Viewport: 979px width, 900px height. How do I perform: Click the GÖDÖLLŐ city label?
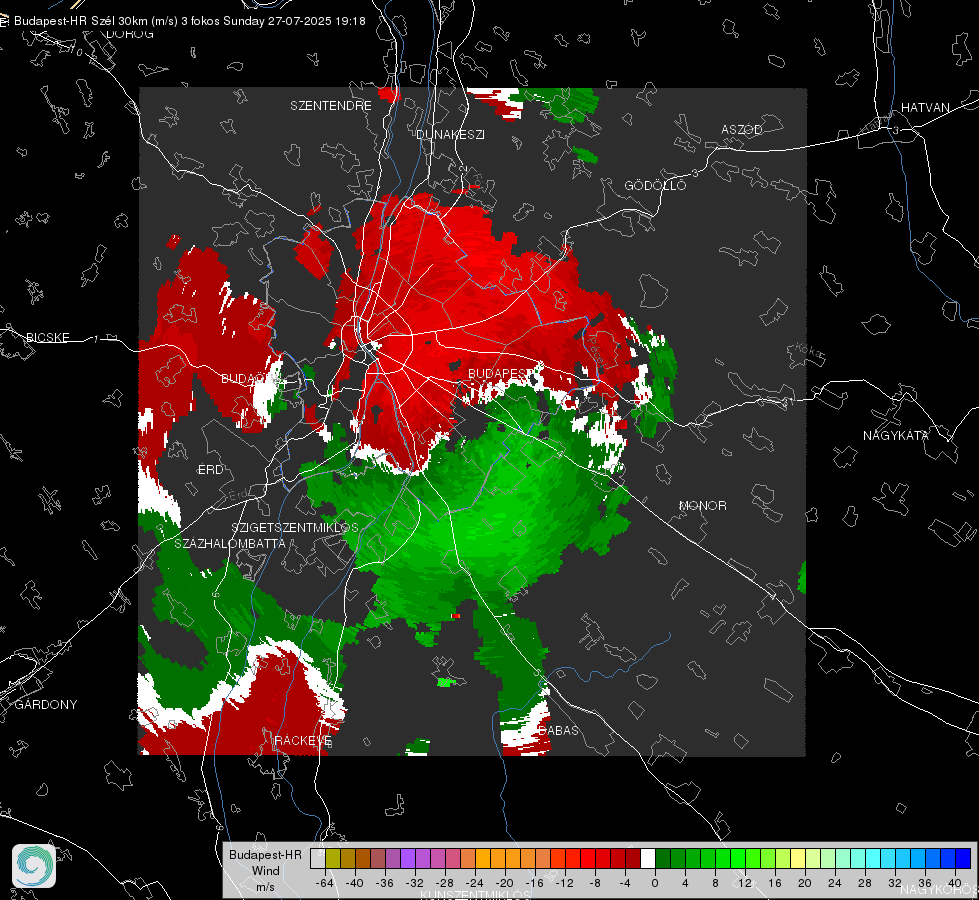pos(655,185)
